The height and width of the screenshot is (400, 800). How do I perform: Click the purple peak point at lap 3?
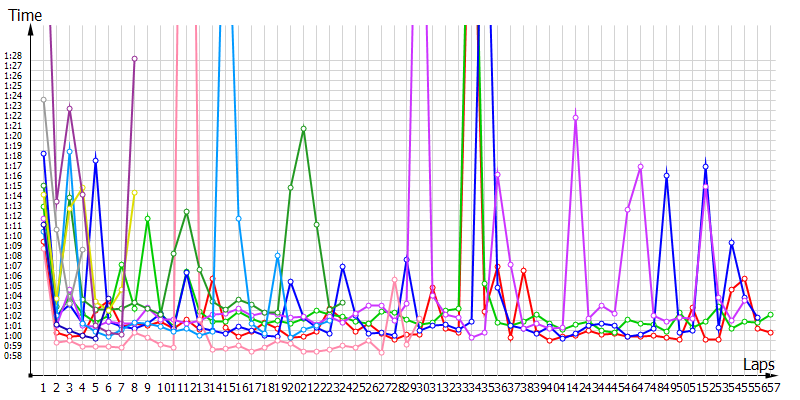coord(69,108)
